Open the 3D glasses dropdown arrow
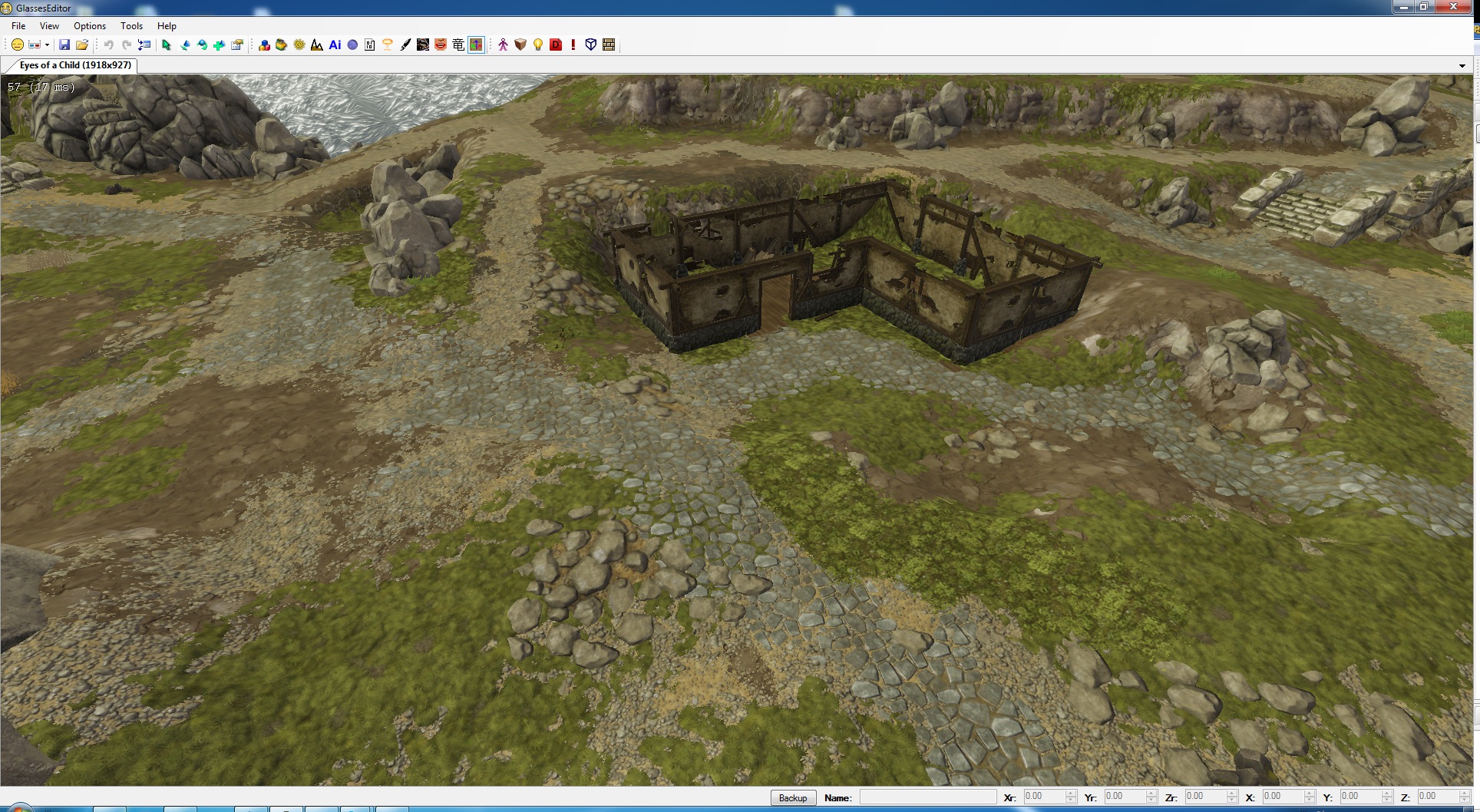Viewport: 1480px width, 812px height. [x=47, y=45]
